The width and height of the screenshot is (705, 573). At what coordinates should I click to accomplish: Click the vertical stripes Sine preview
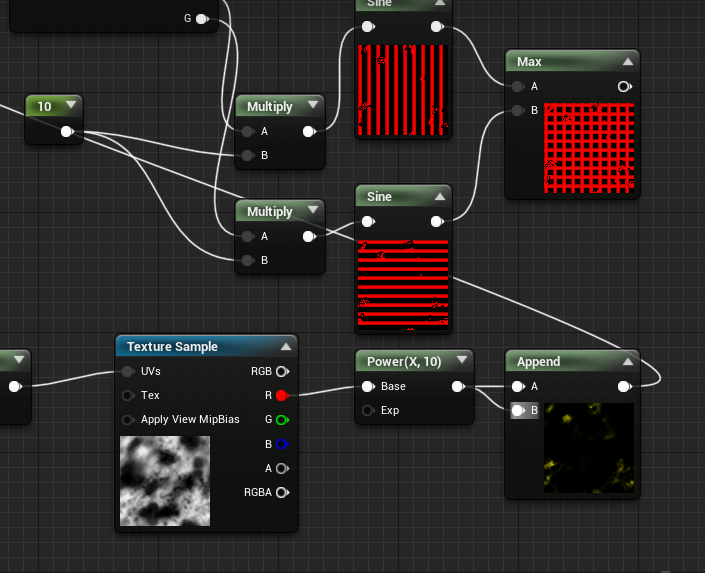click(x=403, y=90)
